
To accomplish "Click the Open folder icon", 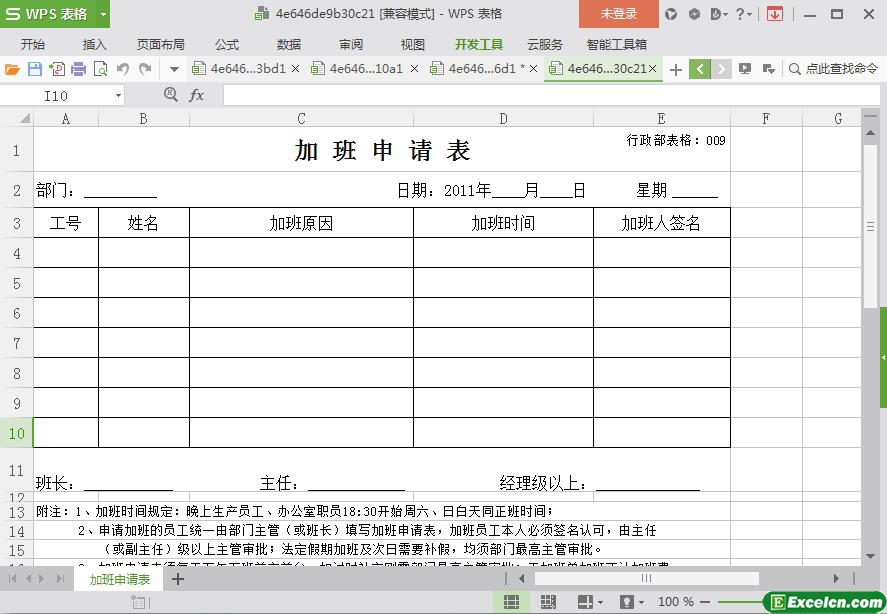I will (x=12, y=69).
